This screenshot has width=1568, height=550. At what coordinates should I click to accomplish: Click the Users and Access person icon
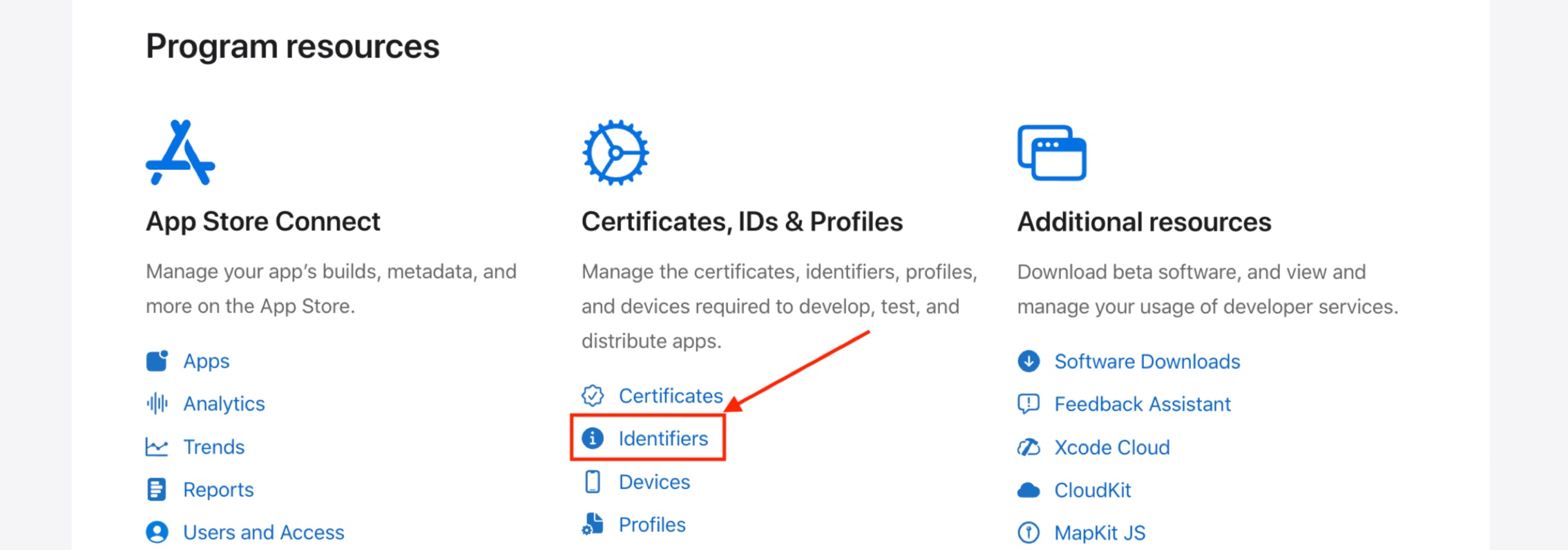tap(157, 532)
